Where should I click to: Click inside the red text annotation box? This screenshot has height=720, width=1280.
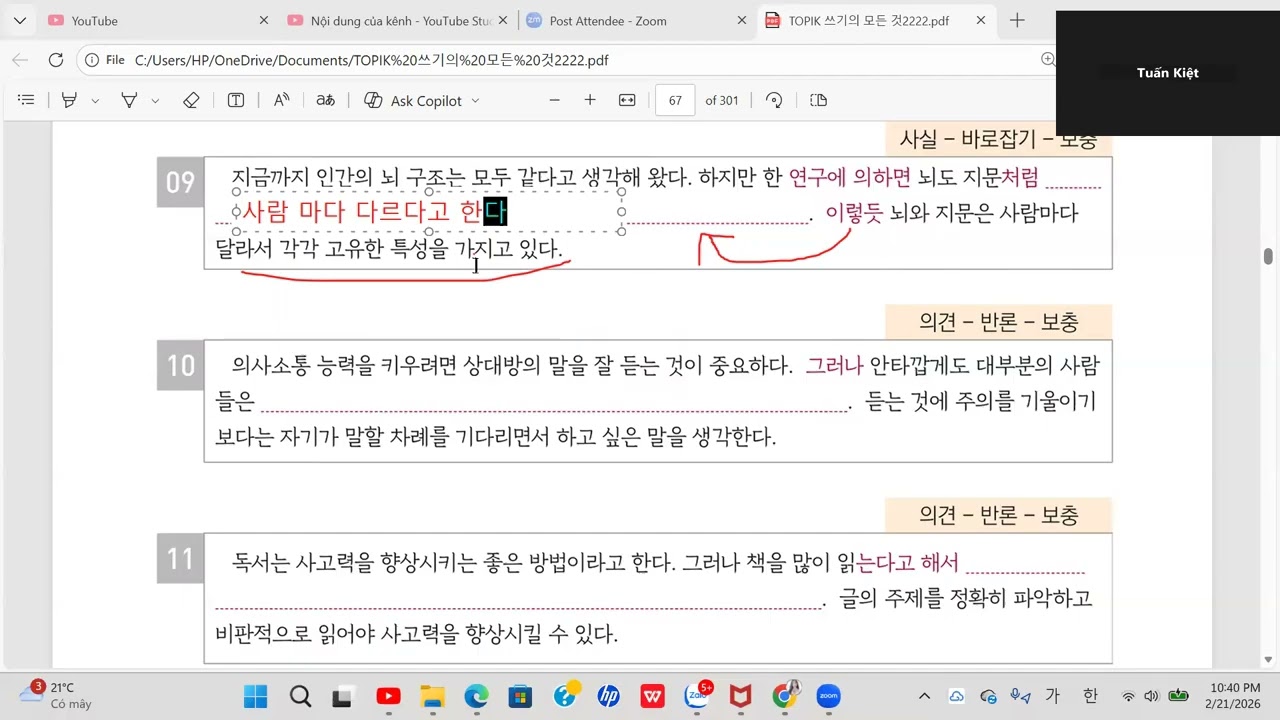click(428, 212)
